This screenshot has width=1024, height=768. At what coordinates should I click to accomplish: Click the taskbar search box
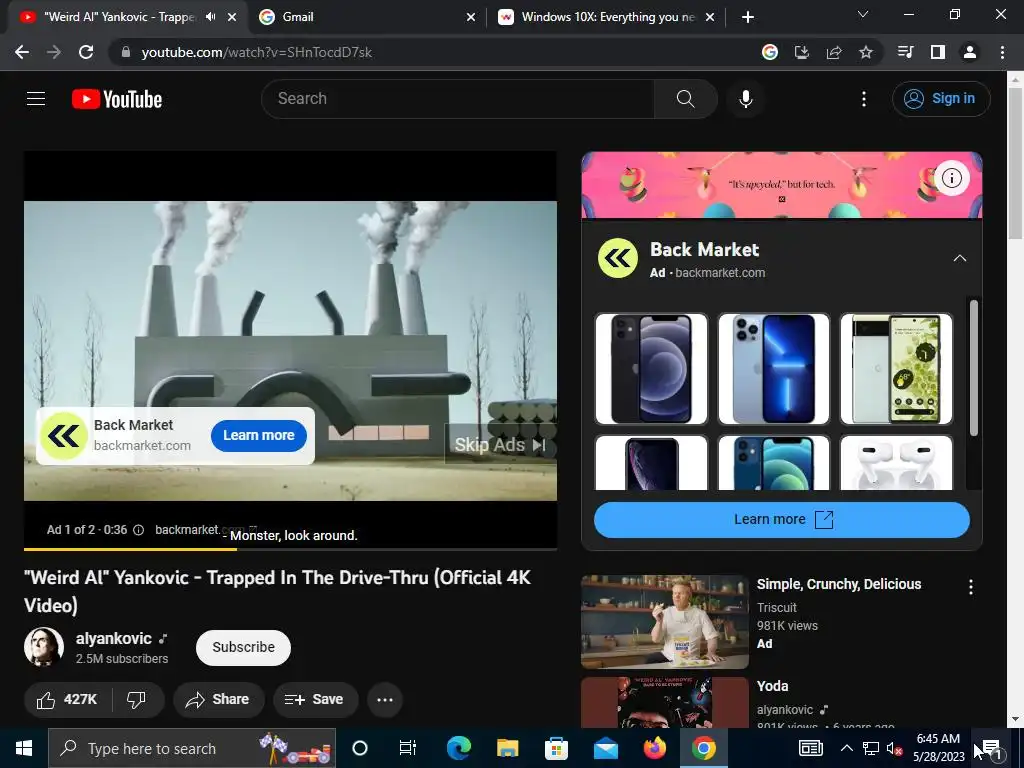(192, 748)
